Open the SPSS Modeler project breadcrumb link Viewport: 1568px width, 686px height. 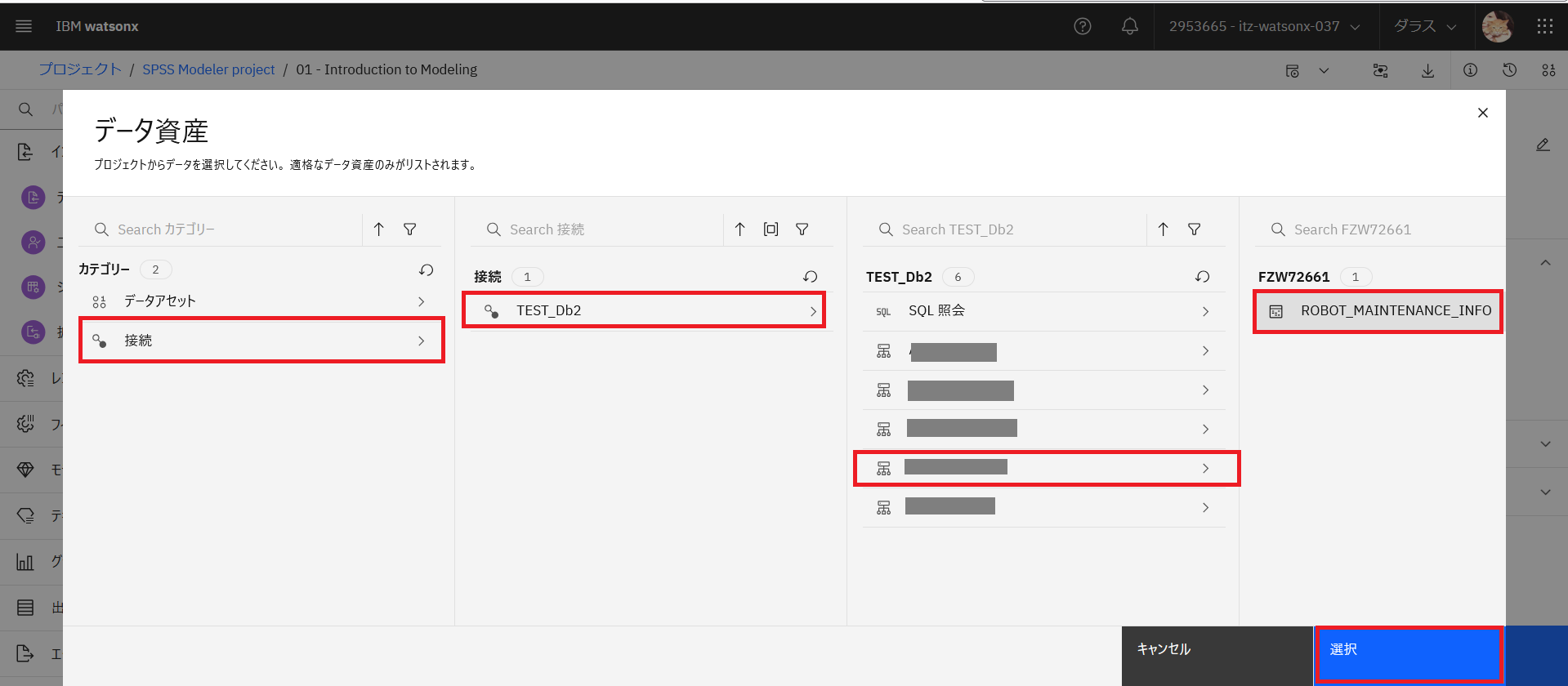[x=208, y=69]
